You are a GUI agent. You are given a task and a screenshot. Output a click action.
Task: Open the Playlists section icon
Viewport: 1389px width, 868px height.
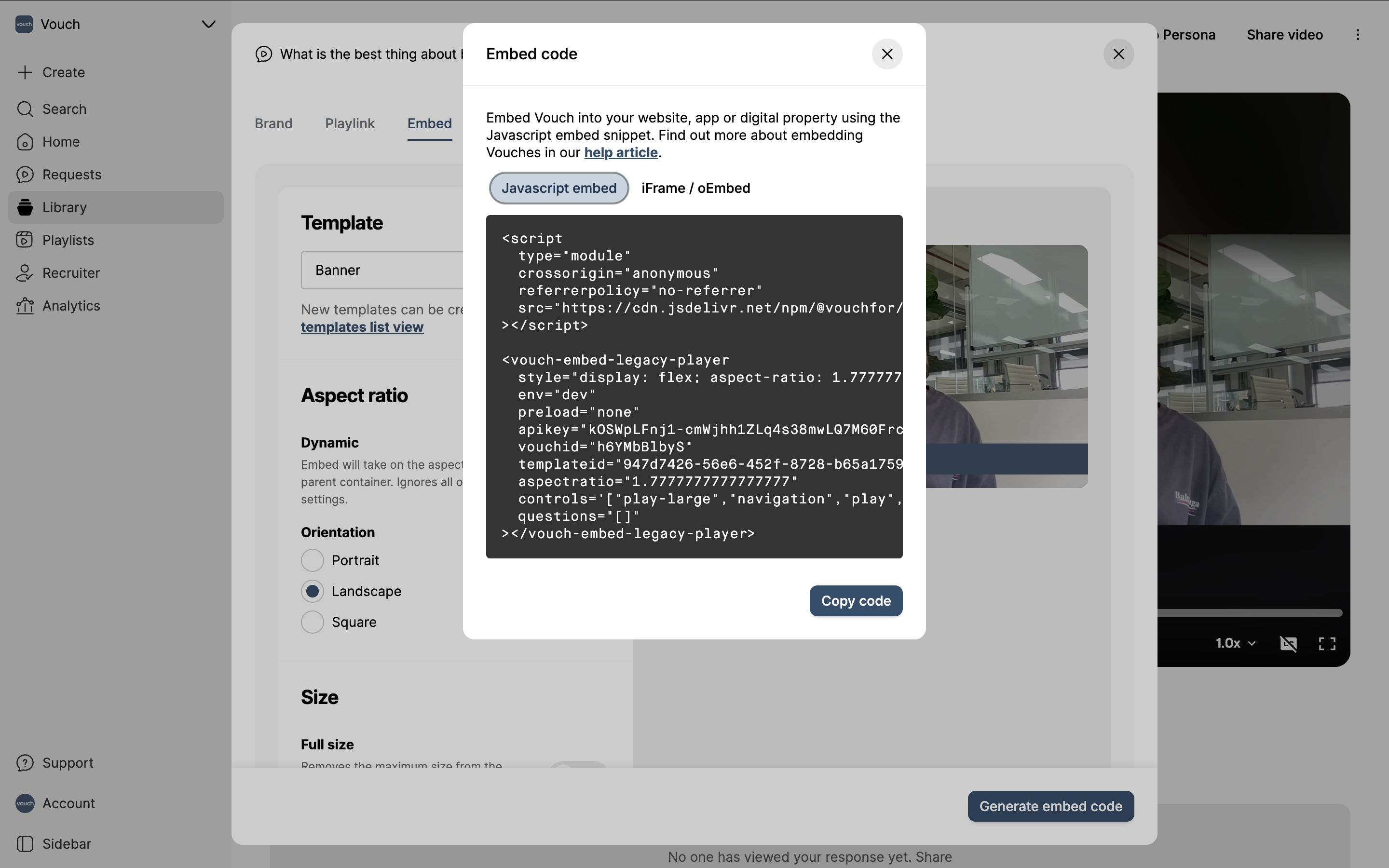coord(25,240)
